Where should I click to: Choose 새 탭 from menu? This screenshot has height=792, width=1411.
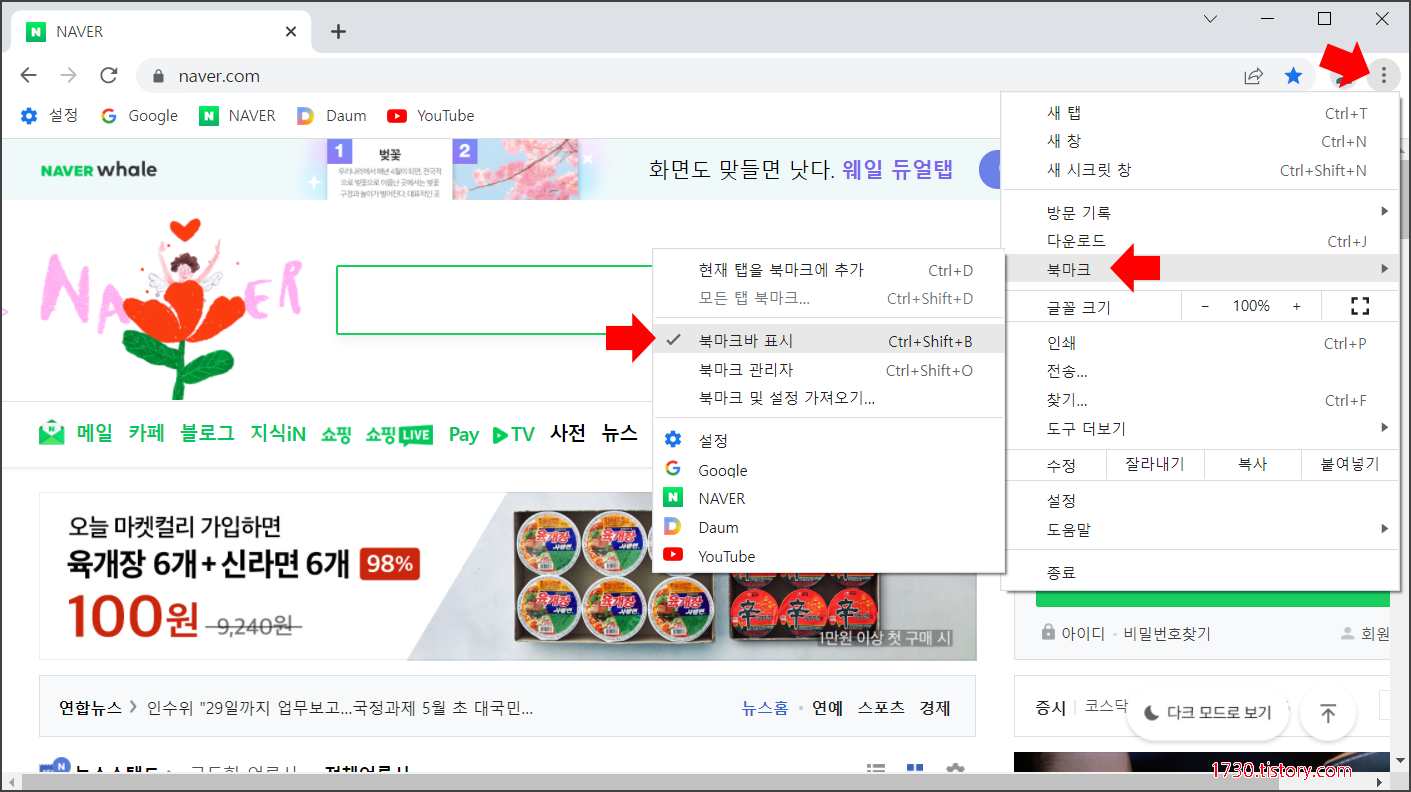click(1200, 113)
